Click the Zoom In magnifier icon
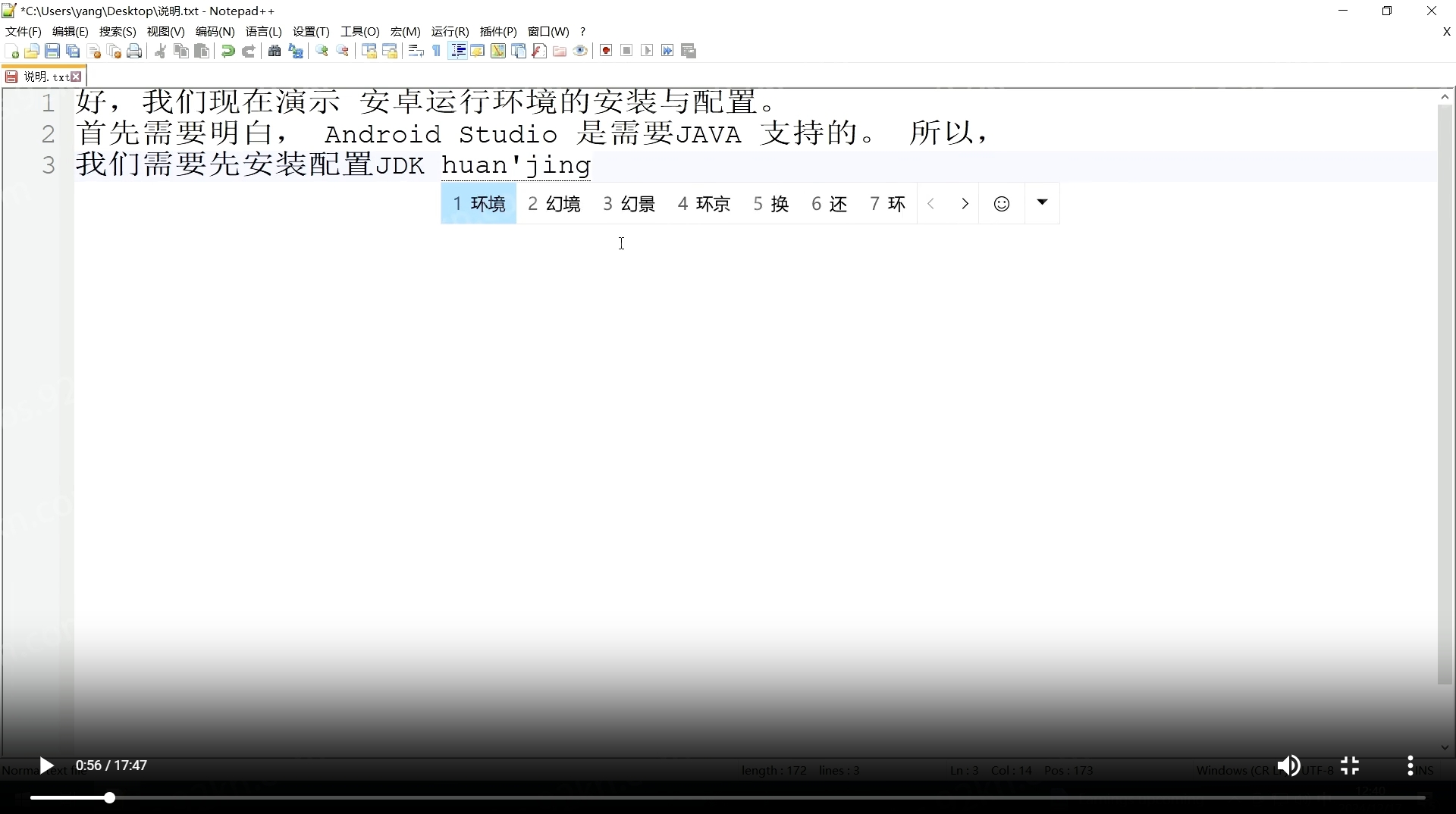1456x814 pixels. (x=322, y=51)
